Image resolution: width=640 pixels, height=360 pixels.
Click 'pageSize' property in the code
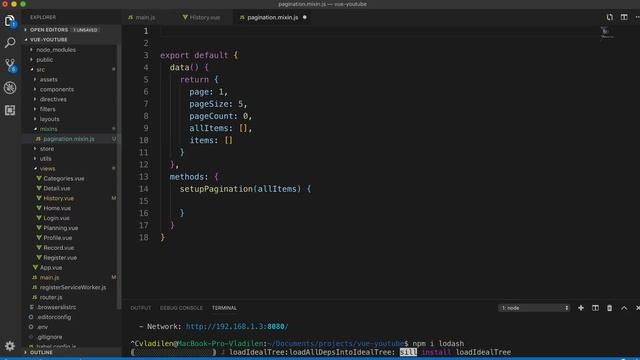(x=208, y=104)
